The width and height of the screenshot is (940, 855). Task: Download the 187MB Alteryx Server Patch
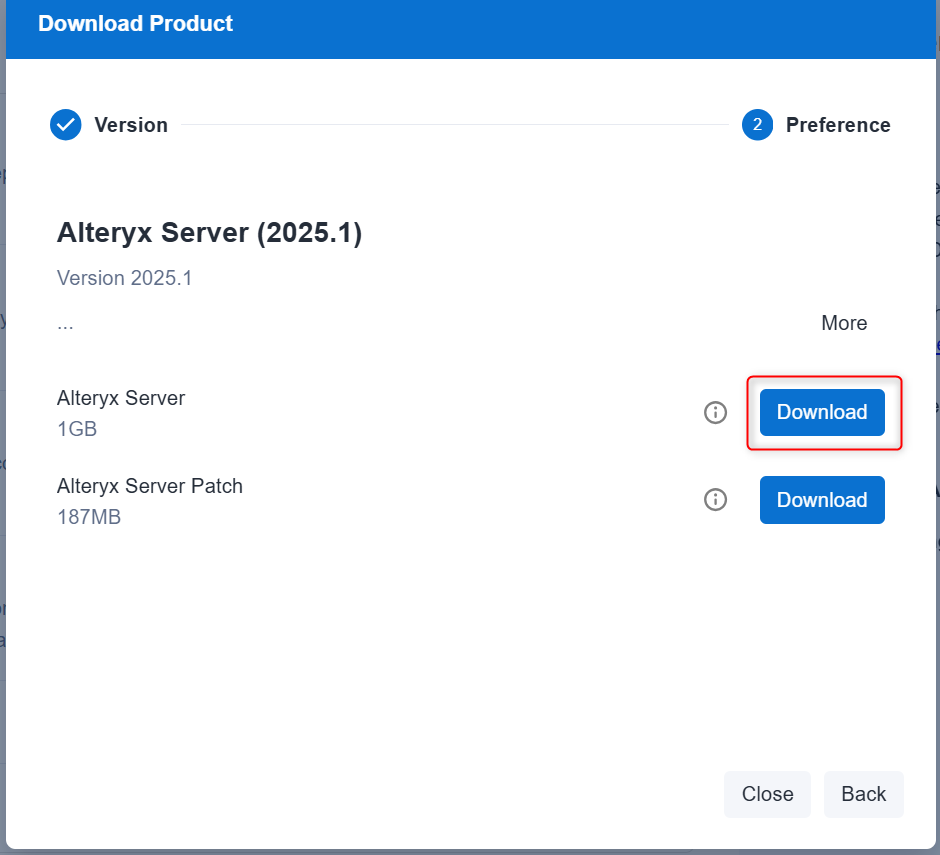[x=822, y=500]
